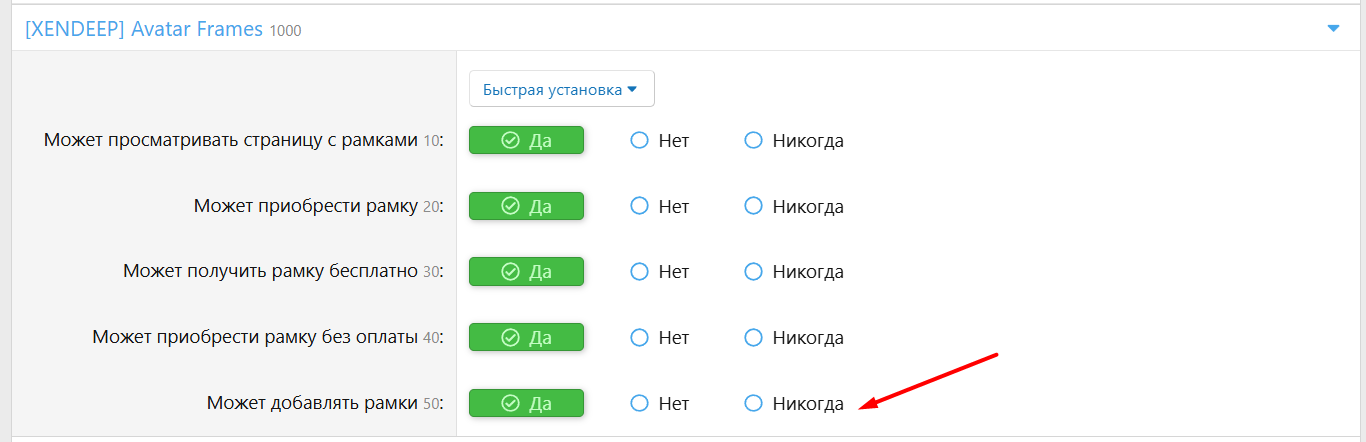Select Нет for Может приобрести рамку без оплаты
The image size is (1366, 442).
(x=660, y=338)
